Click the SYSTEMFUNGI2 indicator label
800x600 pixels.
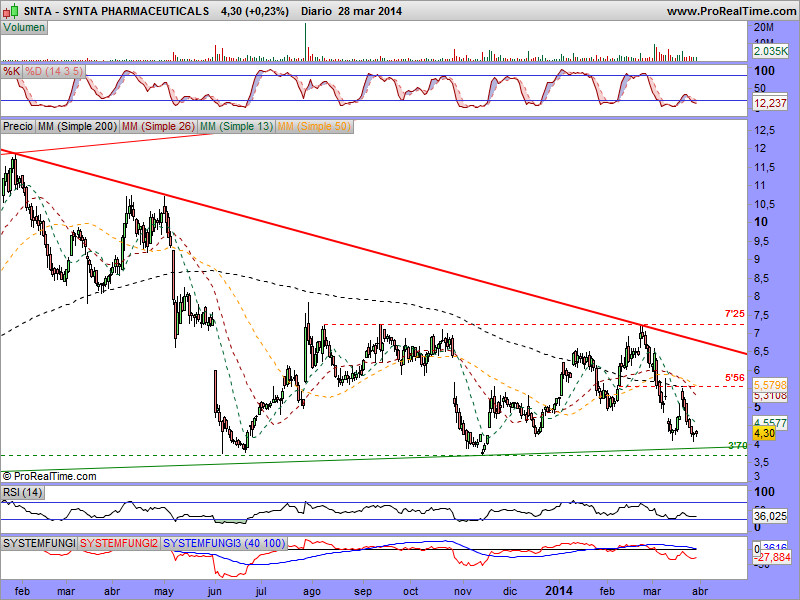pyautogui.click(x=119, y=543)
